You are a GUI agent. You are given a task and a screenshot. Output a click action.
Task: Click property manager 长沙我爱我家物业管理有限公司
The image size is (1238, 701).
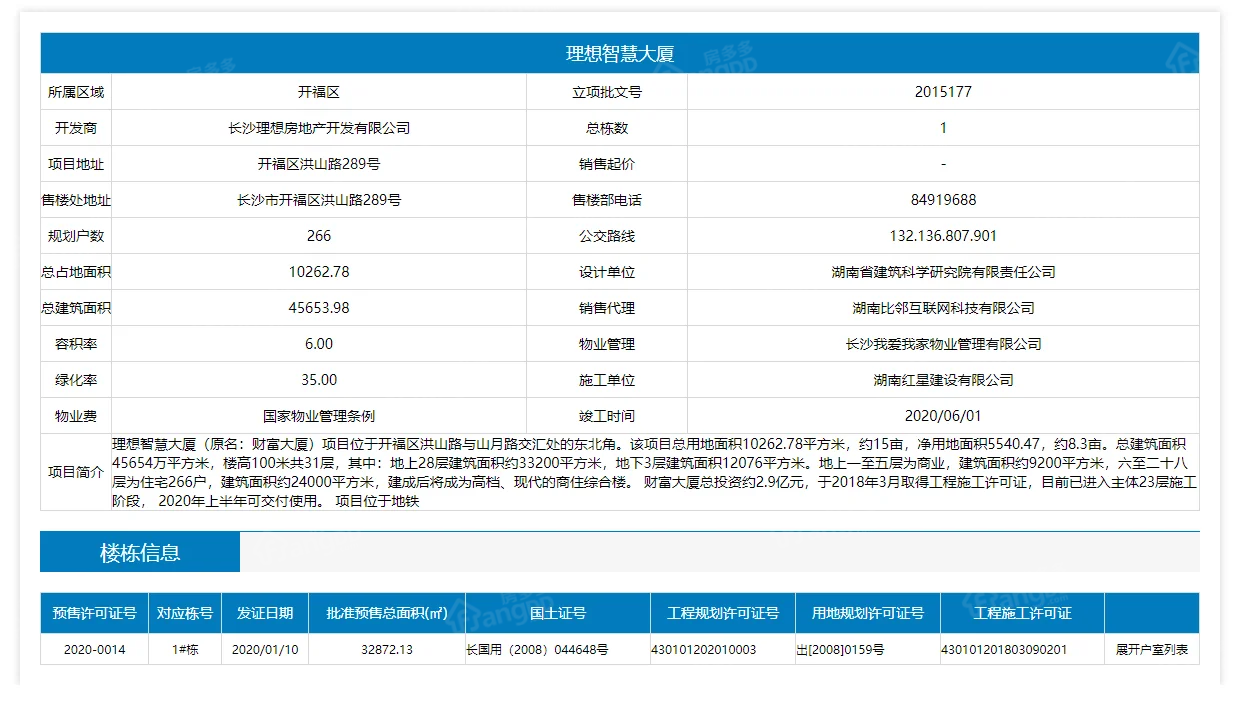click(x=943, y=344)
